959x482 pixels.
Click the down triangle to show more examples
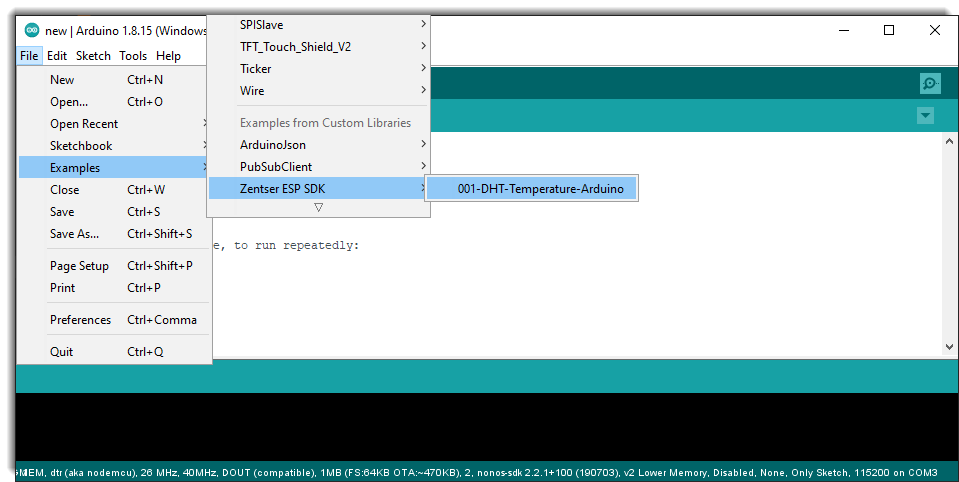click(319, 208)
